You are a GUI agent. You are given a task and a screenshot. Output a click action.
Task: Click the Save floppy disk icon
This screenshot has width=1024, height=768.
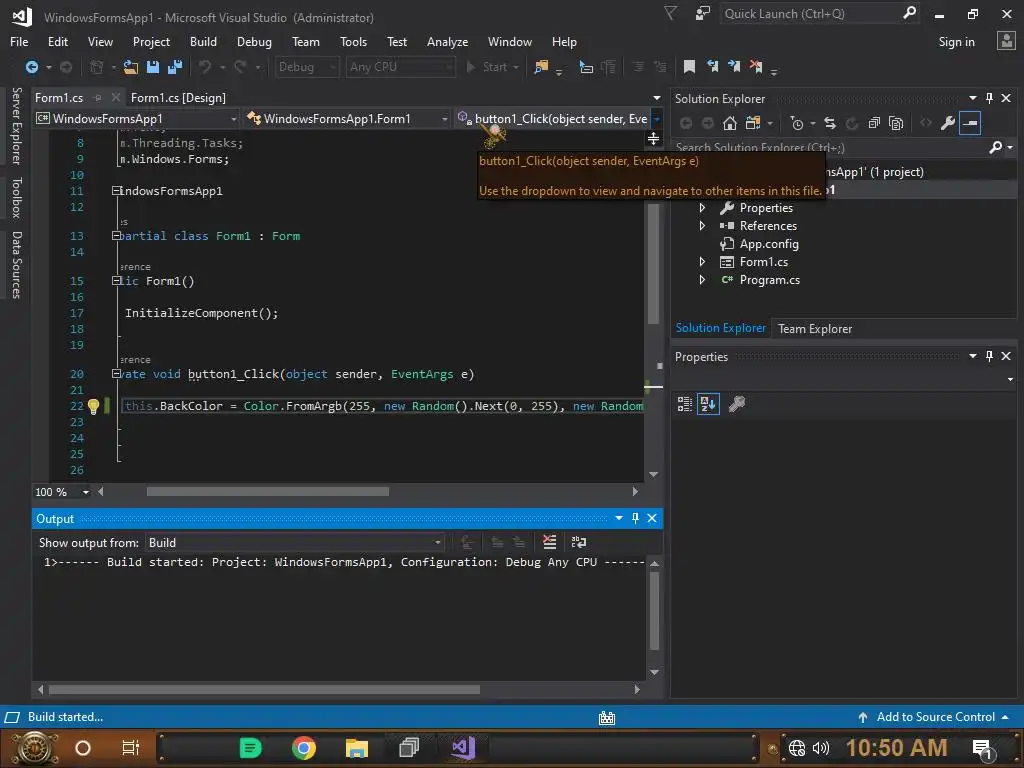[153, 67]
